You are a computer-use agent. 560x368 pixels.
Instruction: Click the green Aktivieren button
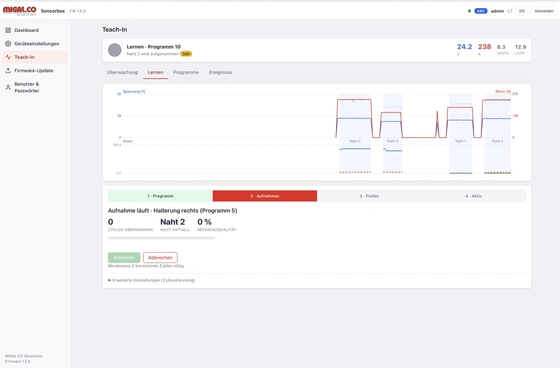pos(124,258)
